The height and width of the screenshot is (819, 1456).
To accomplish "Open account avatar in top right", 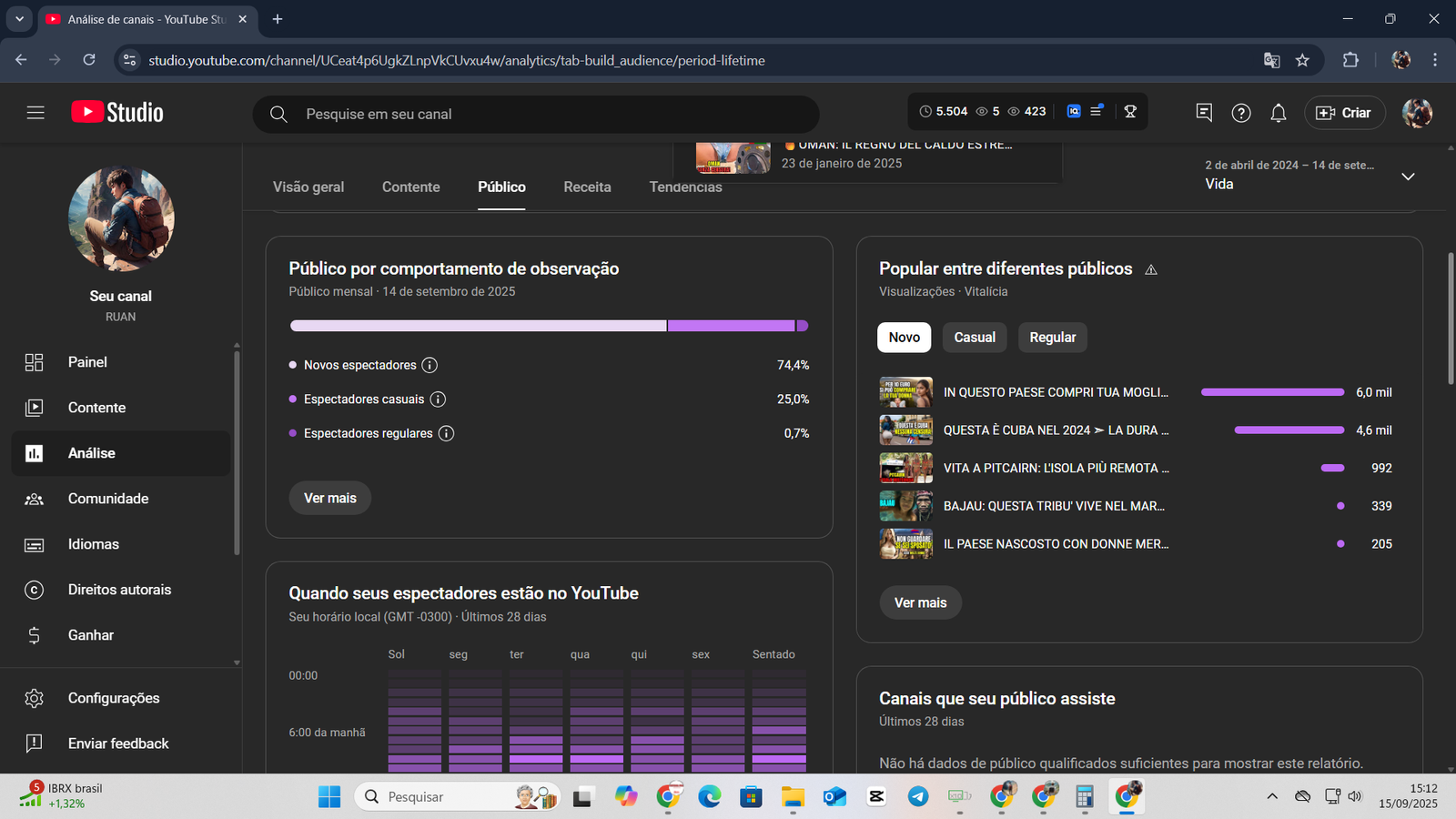I will point(1417,113).
